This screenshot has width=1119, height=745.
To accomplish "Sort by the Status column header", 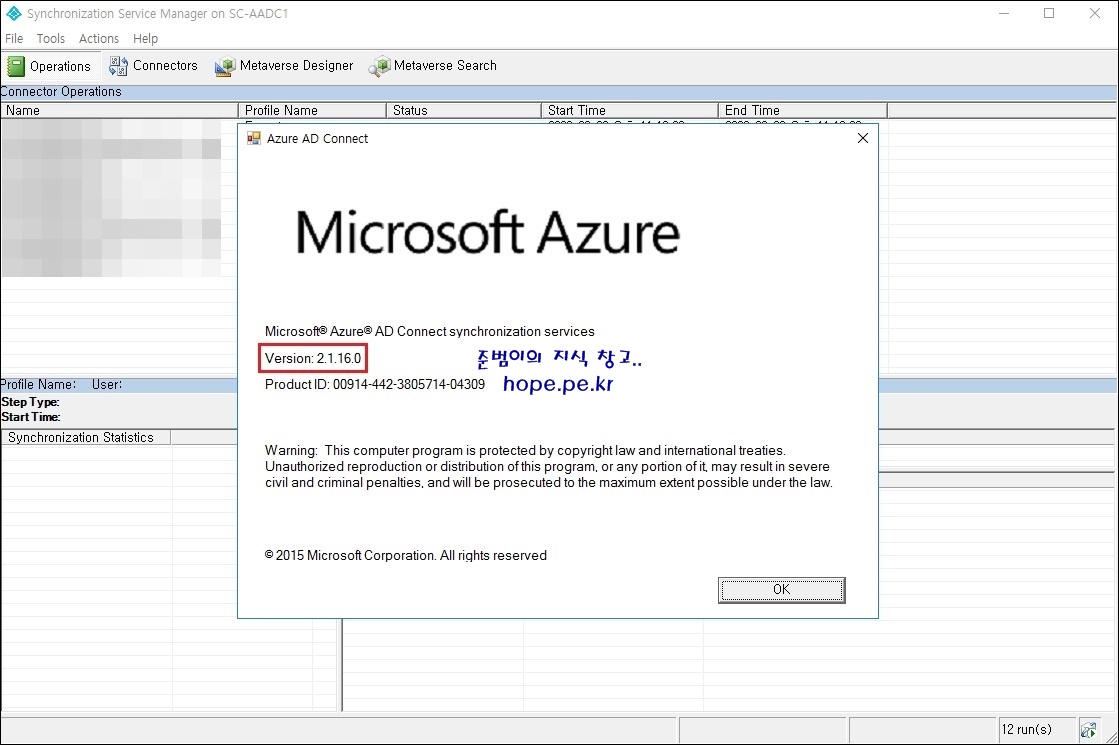I will pos(464,111).
